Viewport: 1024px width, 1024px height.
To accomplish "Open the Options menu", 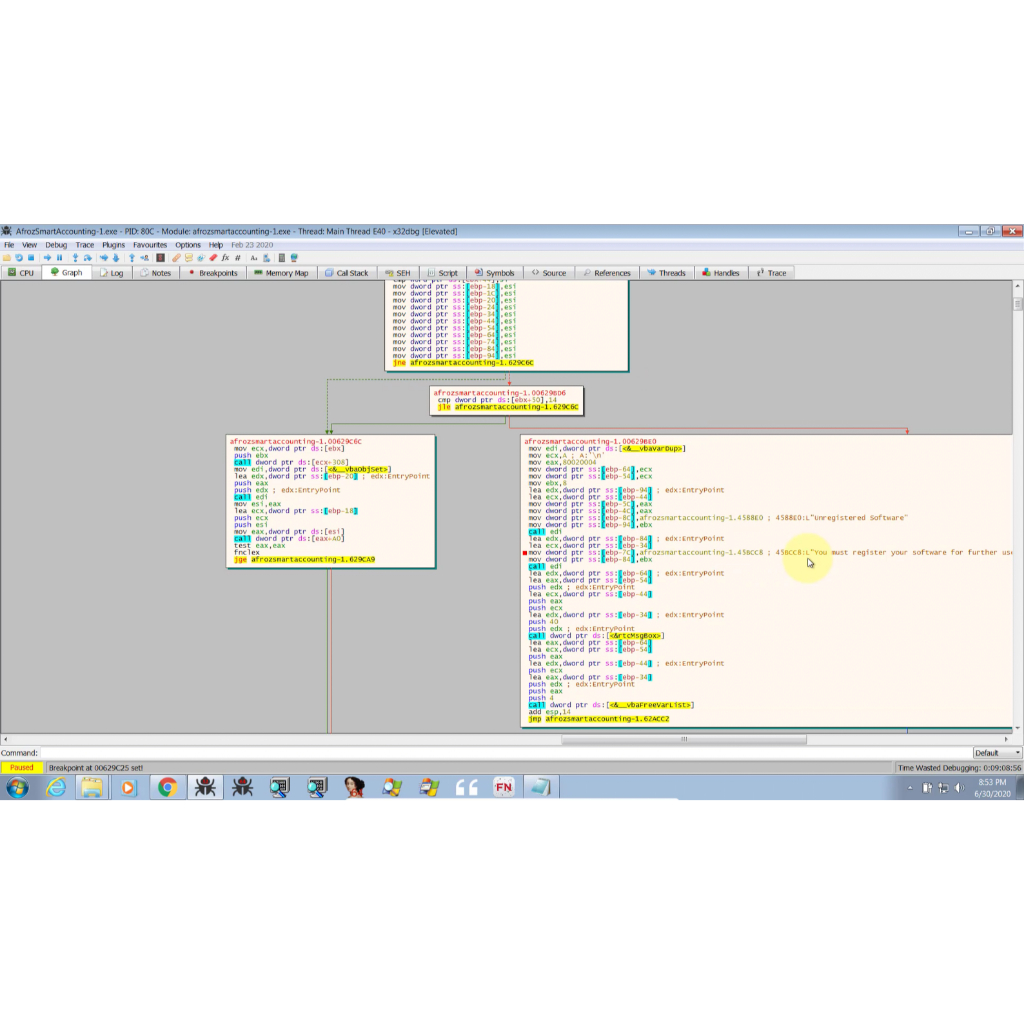I will point(188,245).
